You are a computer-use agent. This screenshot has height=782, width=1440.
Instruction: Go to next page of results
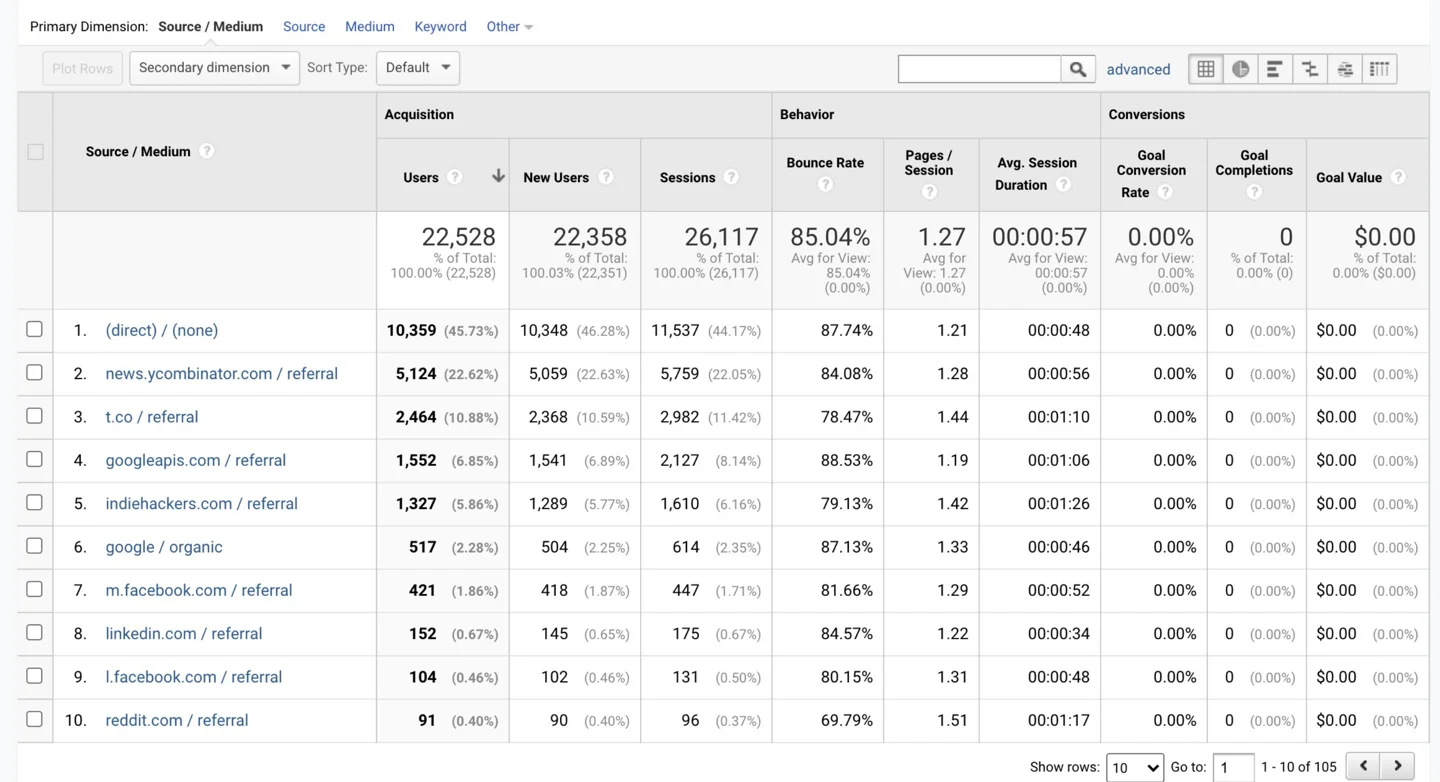[1397, 766]
